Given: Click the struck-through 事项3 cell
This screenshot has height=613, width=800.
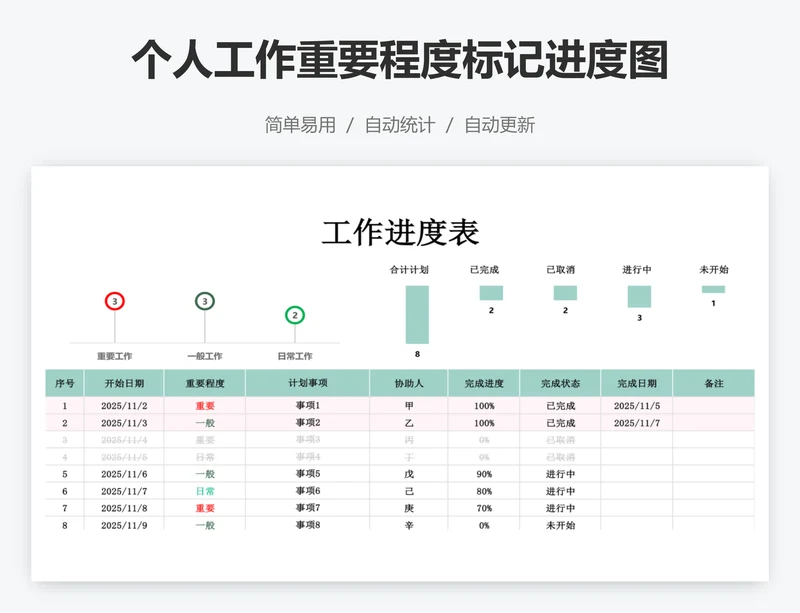Looking at the screenshot, I should 308,439.
